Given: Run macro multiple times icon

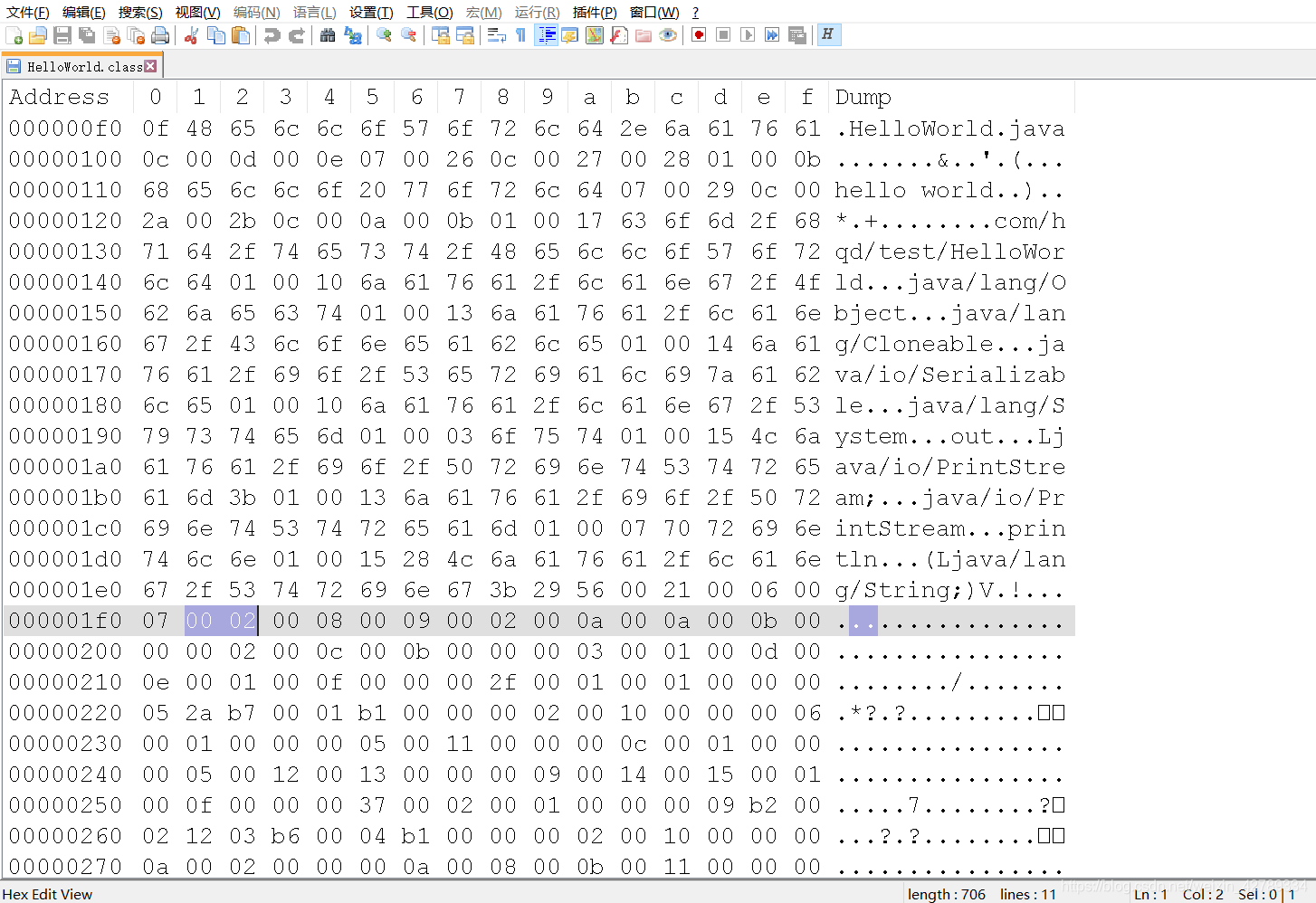Looking at the screenshot, I should pyautogui.click(x=772, y=35).
